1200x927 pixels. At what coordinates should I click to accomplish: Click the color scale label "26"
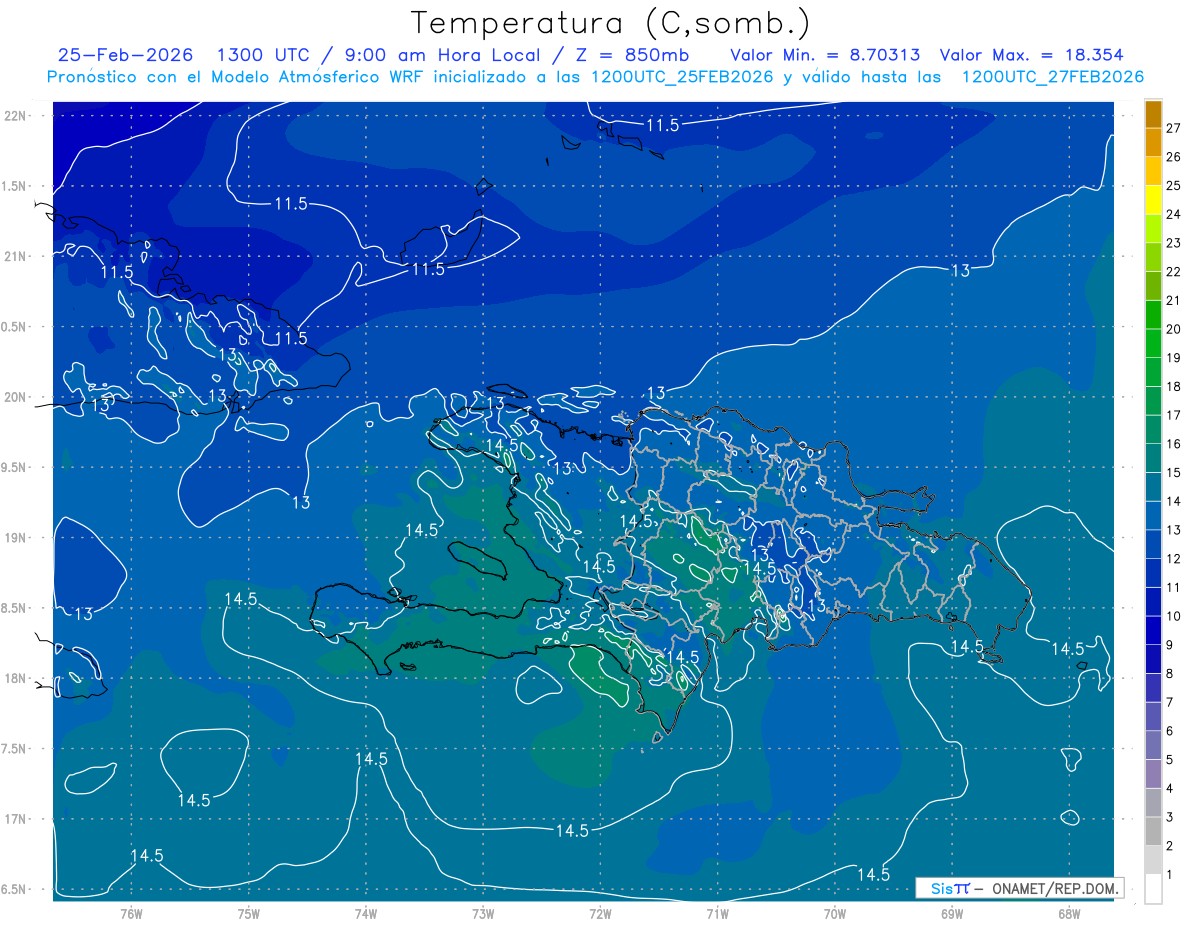(1173, 157)
